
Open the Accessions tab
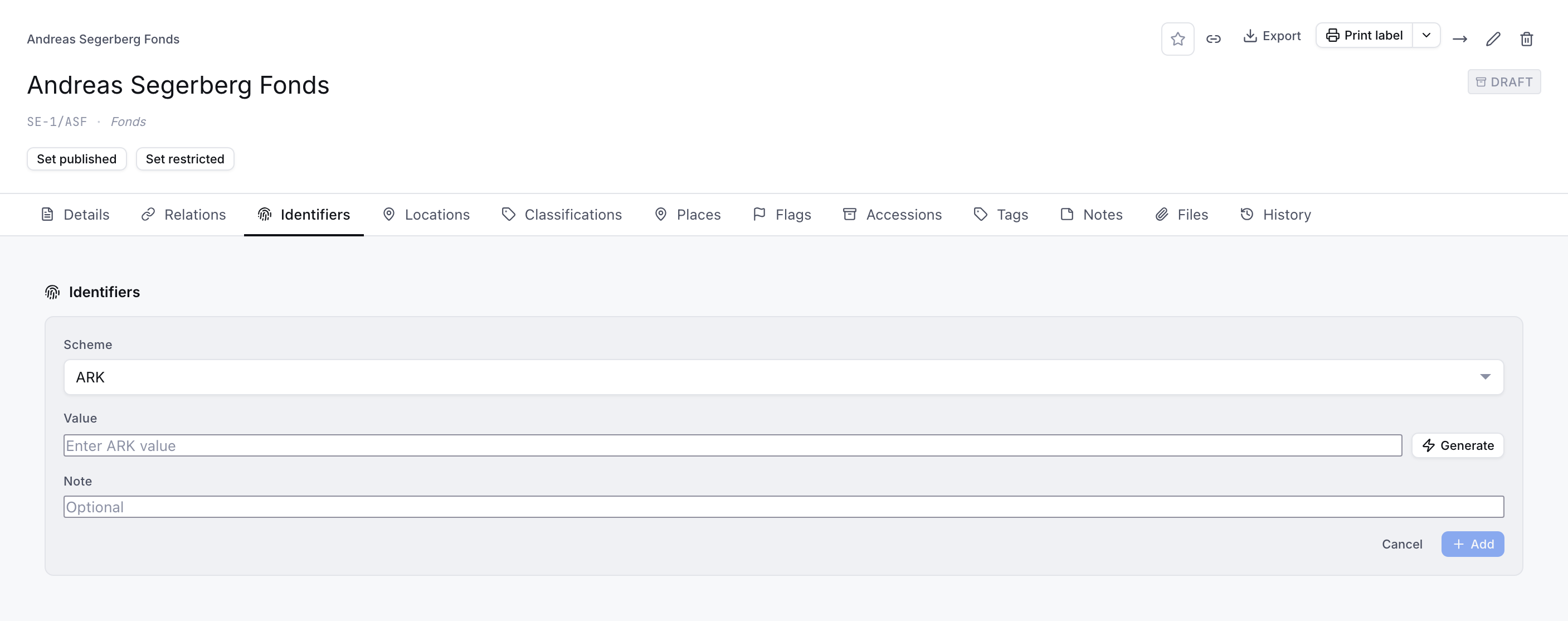coord(892,214)
